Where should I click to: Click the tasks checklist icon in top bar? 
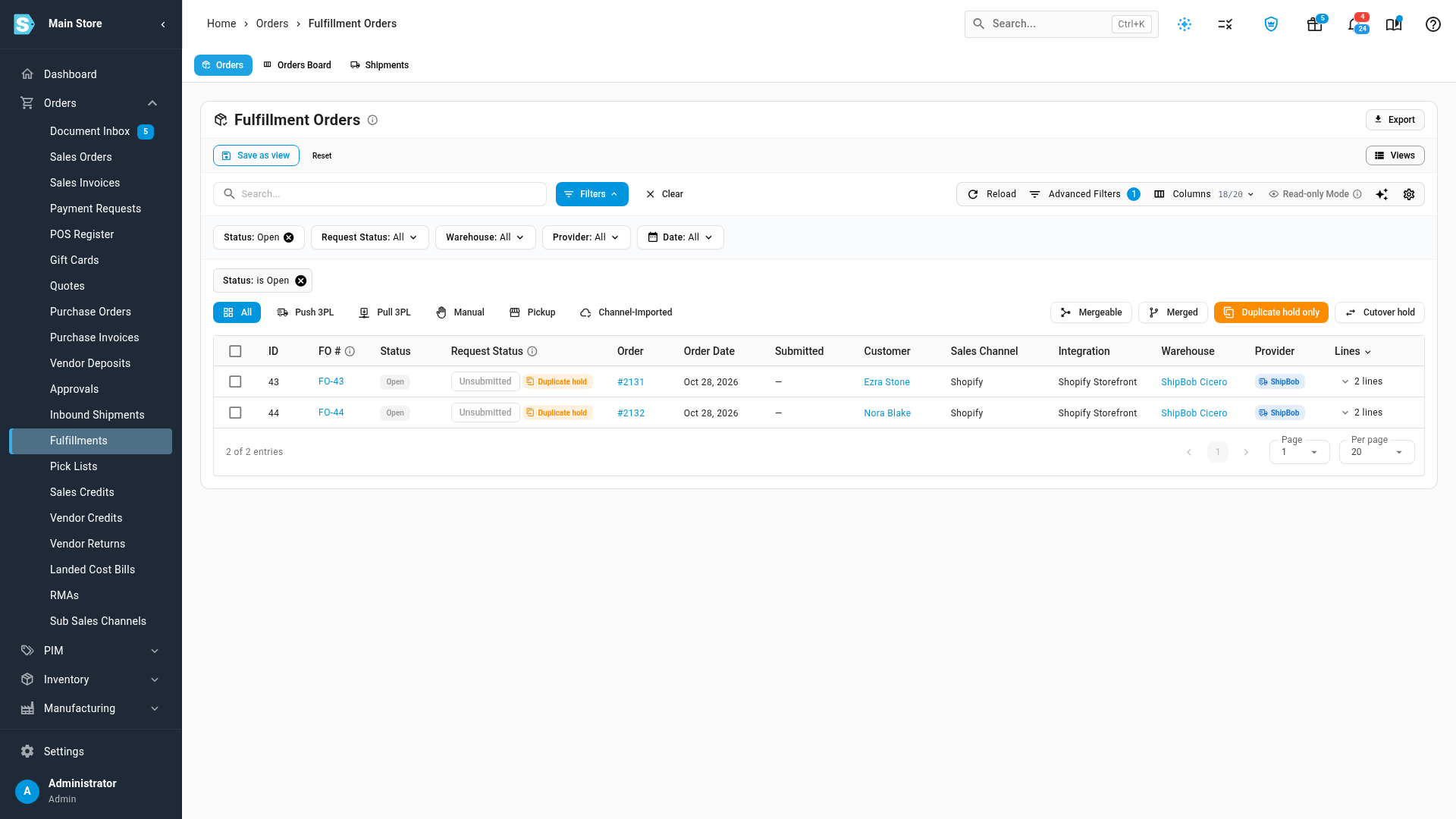coord(1225,24)
